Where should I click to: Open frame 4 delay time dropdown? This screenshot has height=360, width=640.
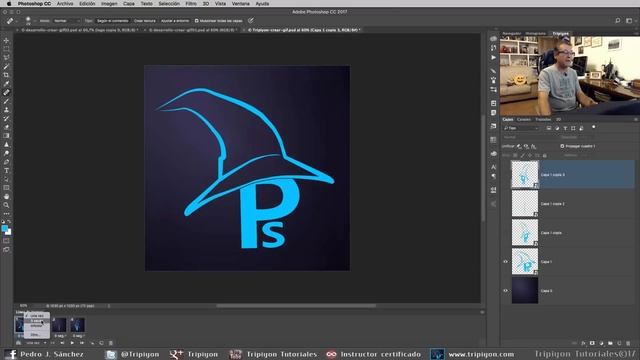[78, 336]
